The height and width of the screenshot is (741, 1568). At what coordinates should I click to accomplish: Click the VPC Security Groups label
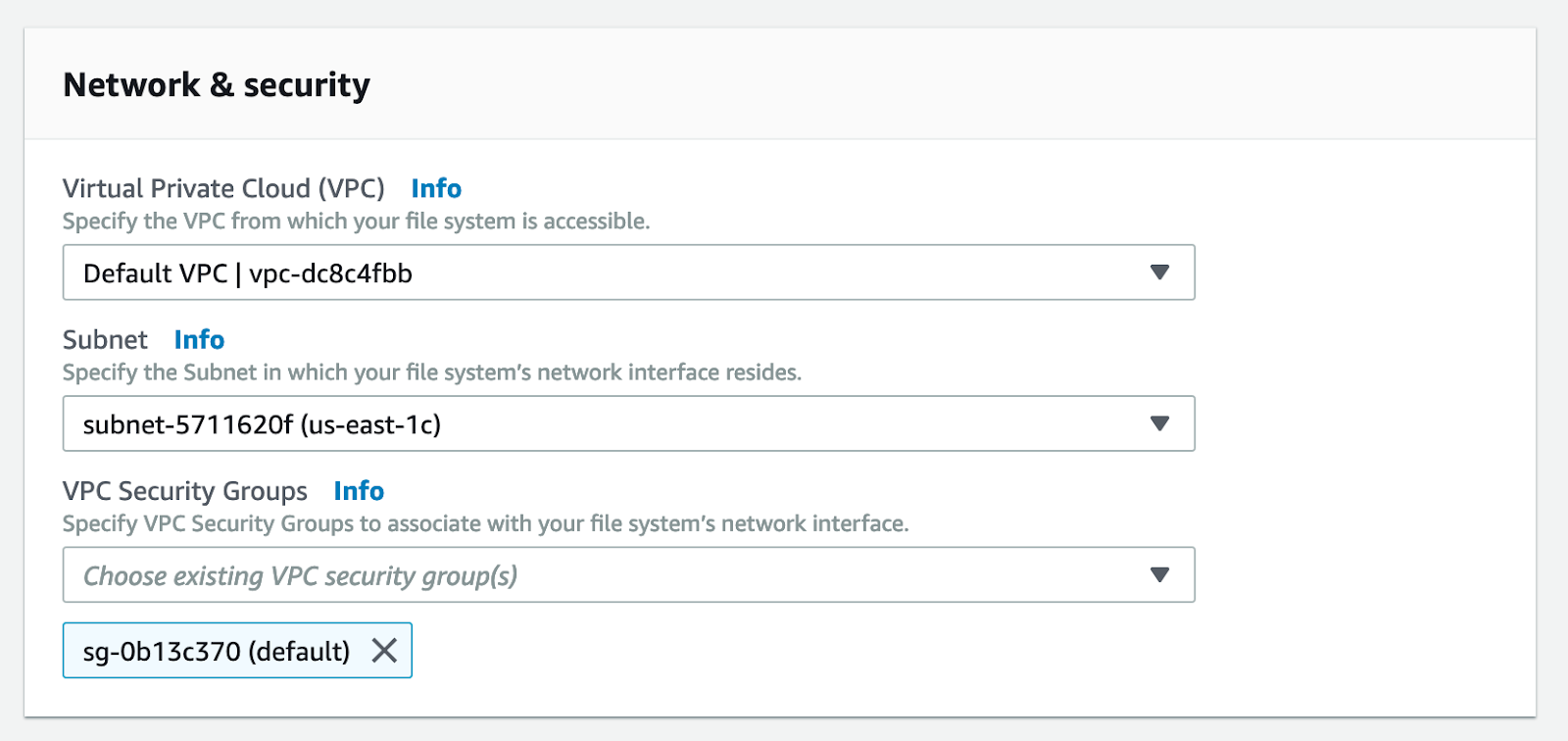[x=185, y=490]
